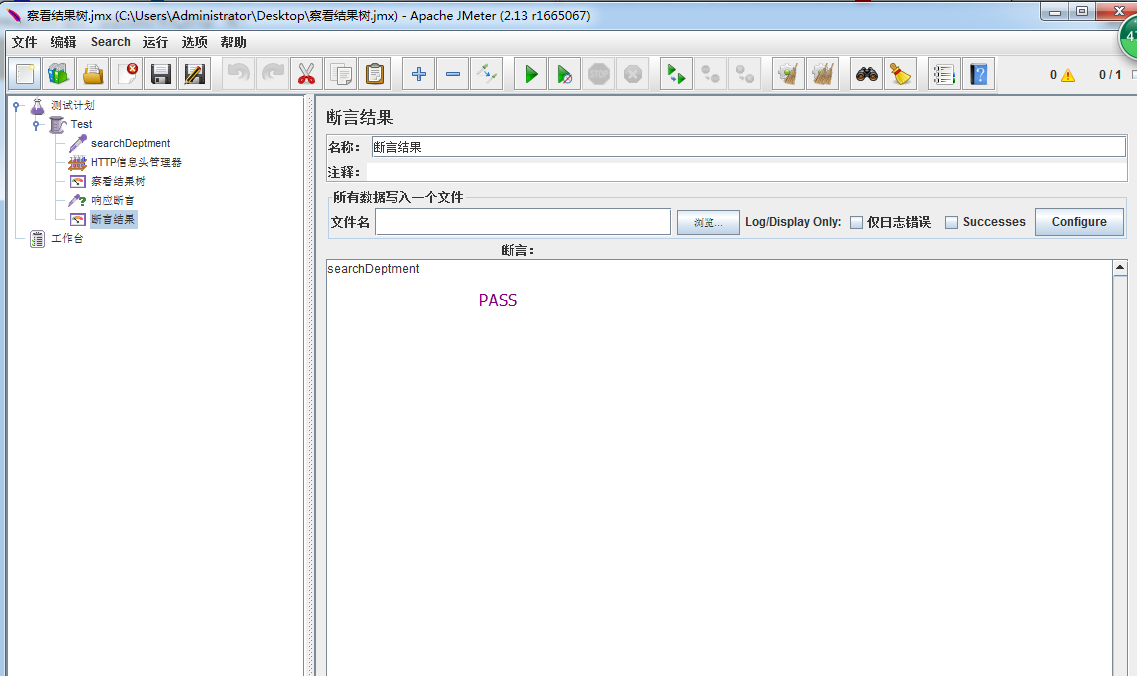
Task: Start test with no pauses icon
Action: [x=564, y=74]
